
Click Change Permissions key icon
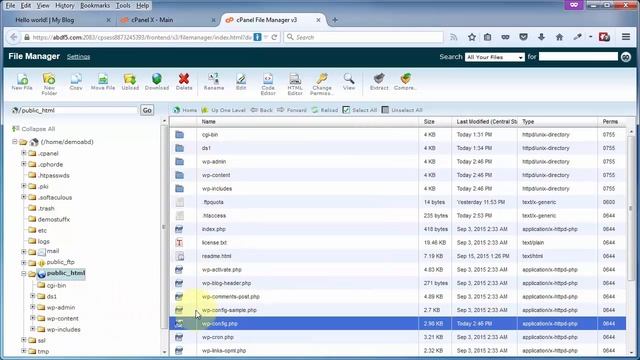click(x=322, y=84)
